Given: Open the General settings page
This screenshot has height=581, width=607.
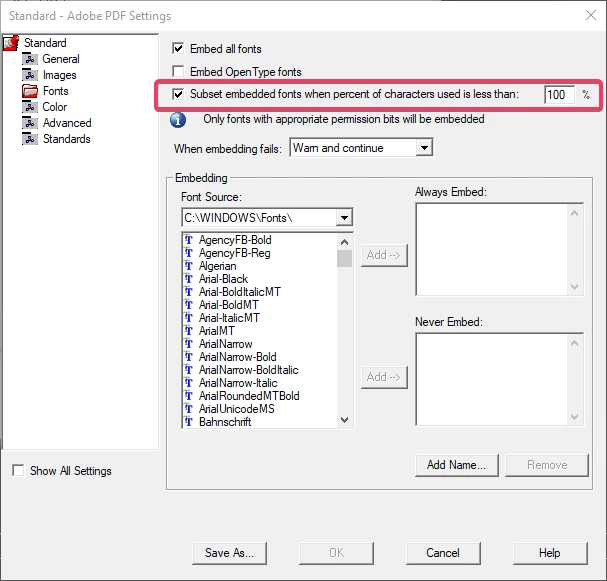Looking at the screenshot, I should tap(61, 59).
